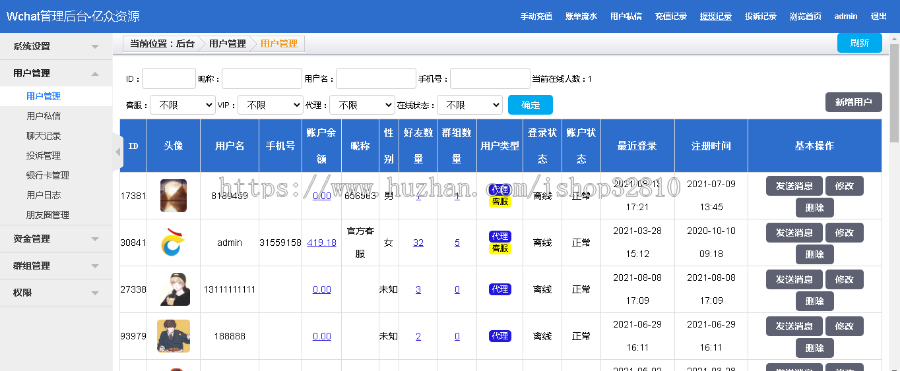Open 浏览首页 in top navigation

pyautogui.click(x=805, y=16)
